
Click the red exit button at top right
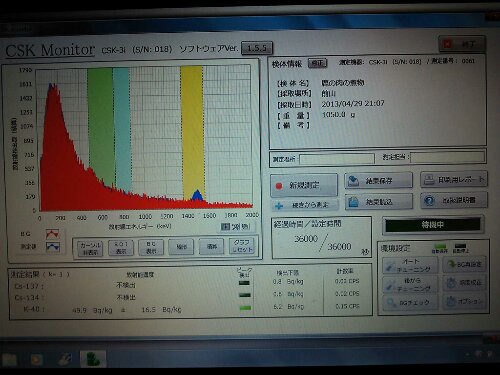(462, 44)
